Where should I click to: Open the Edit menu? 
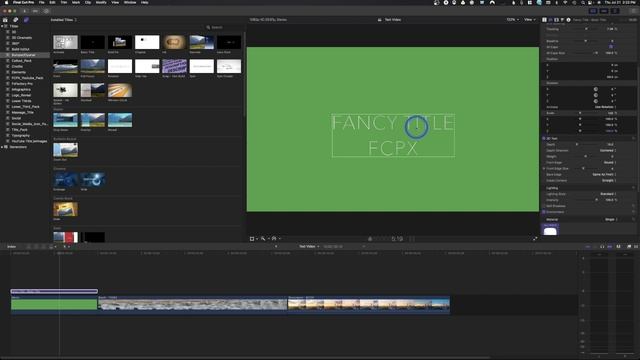[52, 2]
